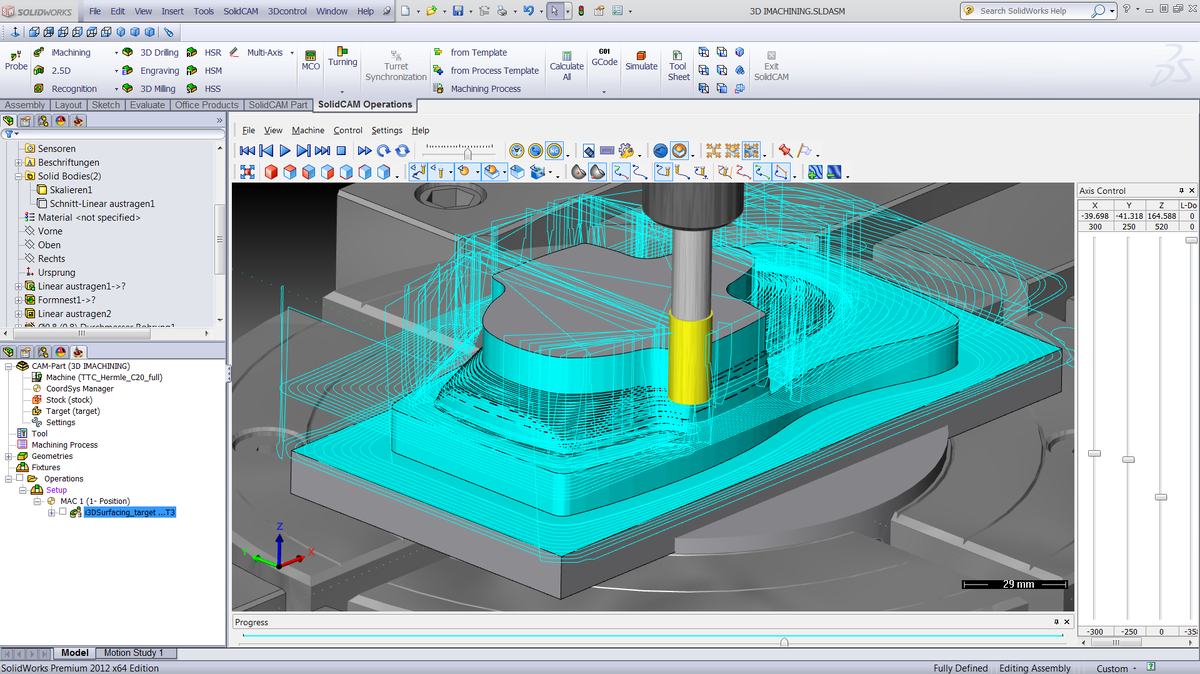Click the Play simulation button
The image size is (1200, 674).
[285, 150]
